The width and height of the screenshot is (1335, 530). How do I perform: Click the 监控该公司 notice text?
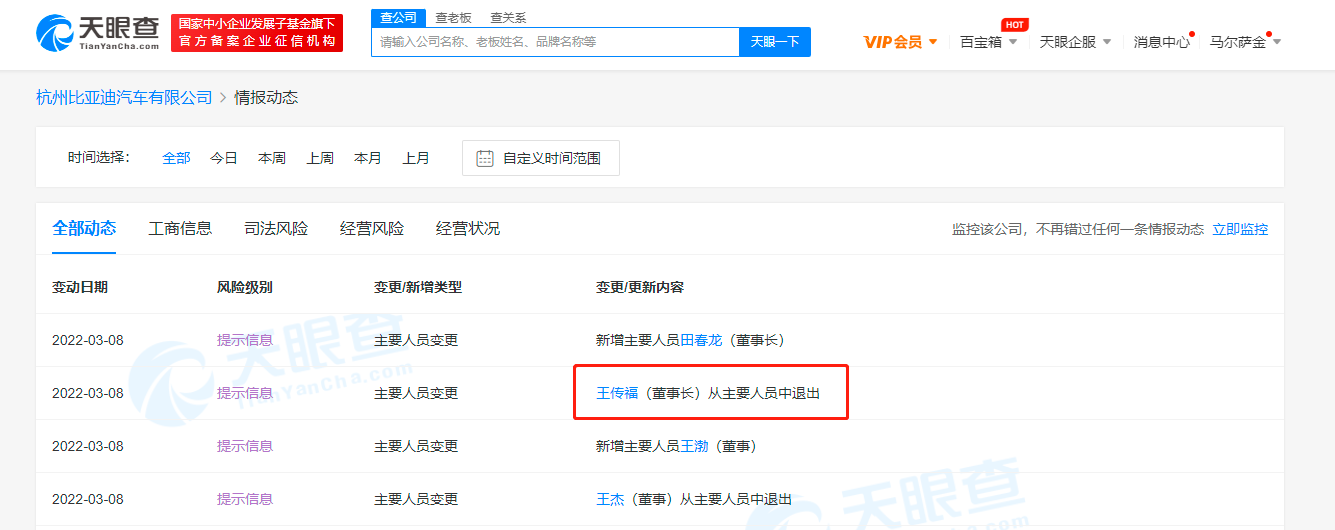[1078, 229]
